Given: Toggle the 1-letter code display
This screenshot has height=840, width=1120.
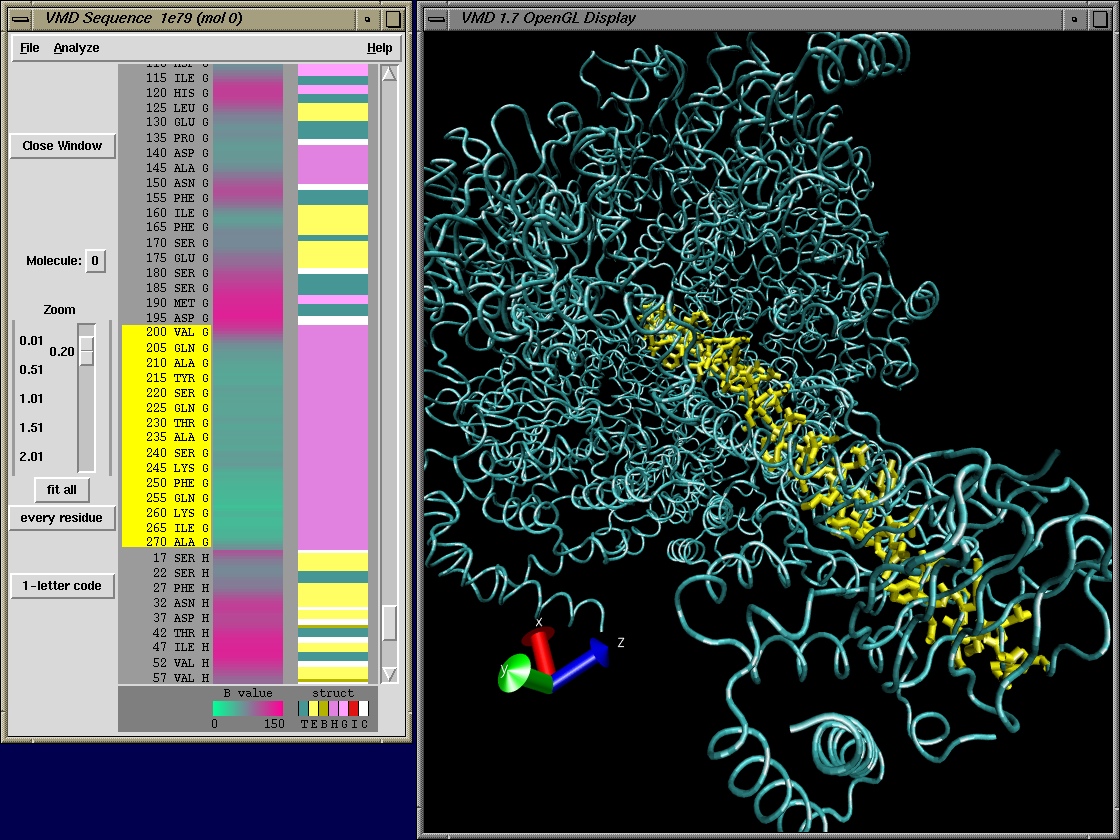Looking at the screenshot, I should tap(62, 586).
